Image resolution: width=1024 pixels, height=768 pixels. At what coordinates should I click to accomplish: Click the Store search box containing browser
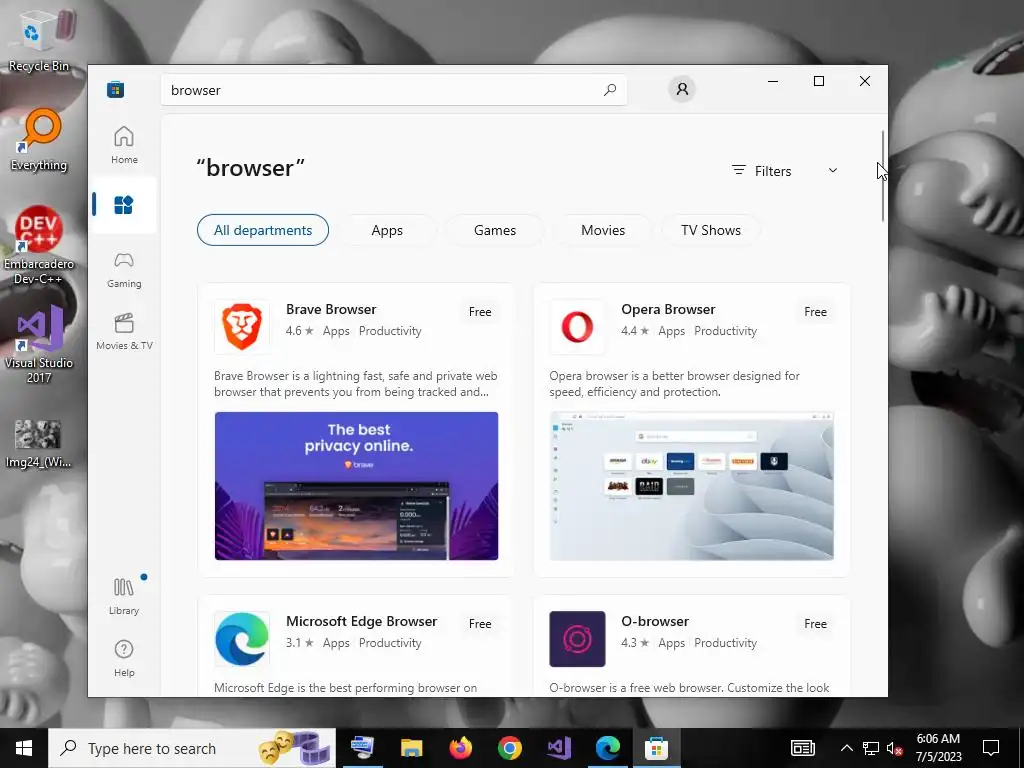click(x=394, y=90)
